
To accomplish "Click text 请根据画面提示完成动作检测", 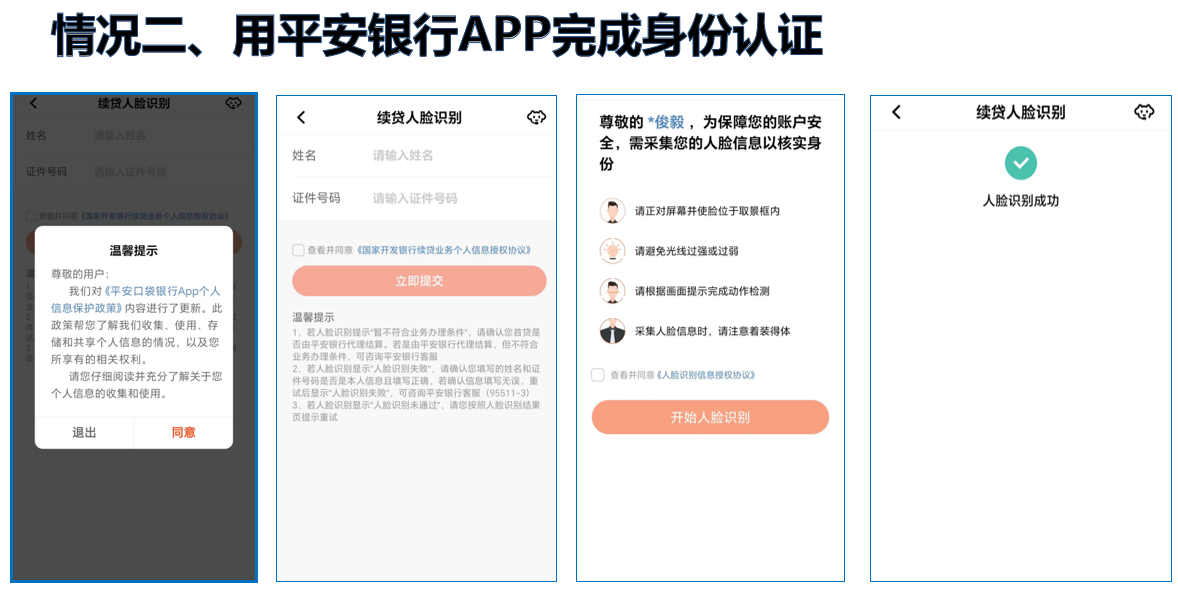I will coord(702,291).
